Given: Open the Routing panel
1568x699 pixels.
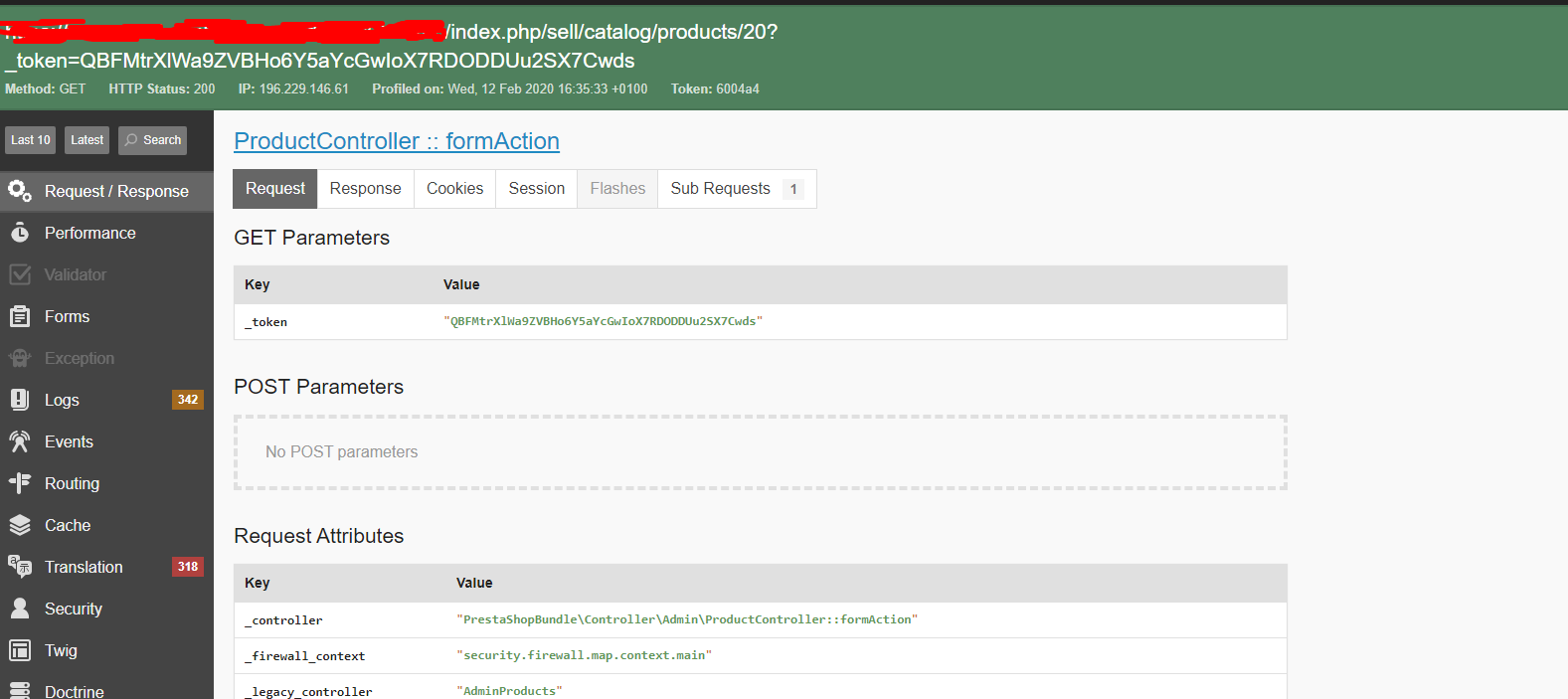Looking at the screenshot, I should point(106,483).
